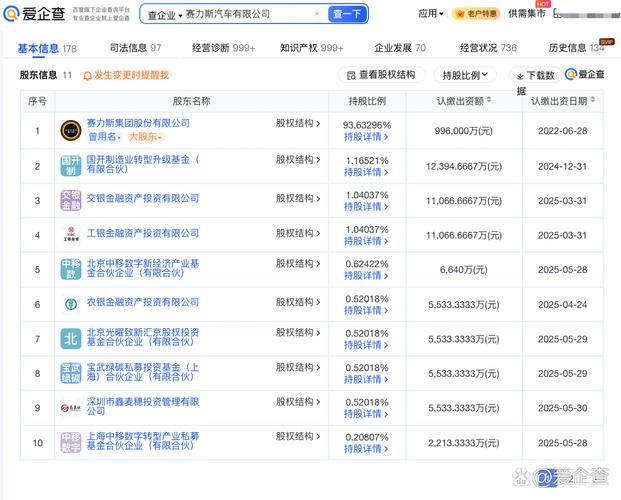
Task: Open 宝武绿碳私募投资基金 shareholder link
Action: [143, 372]
